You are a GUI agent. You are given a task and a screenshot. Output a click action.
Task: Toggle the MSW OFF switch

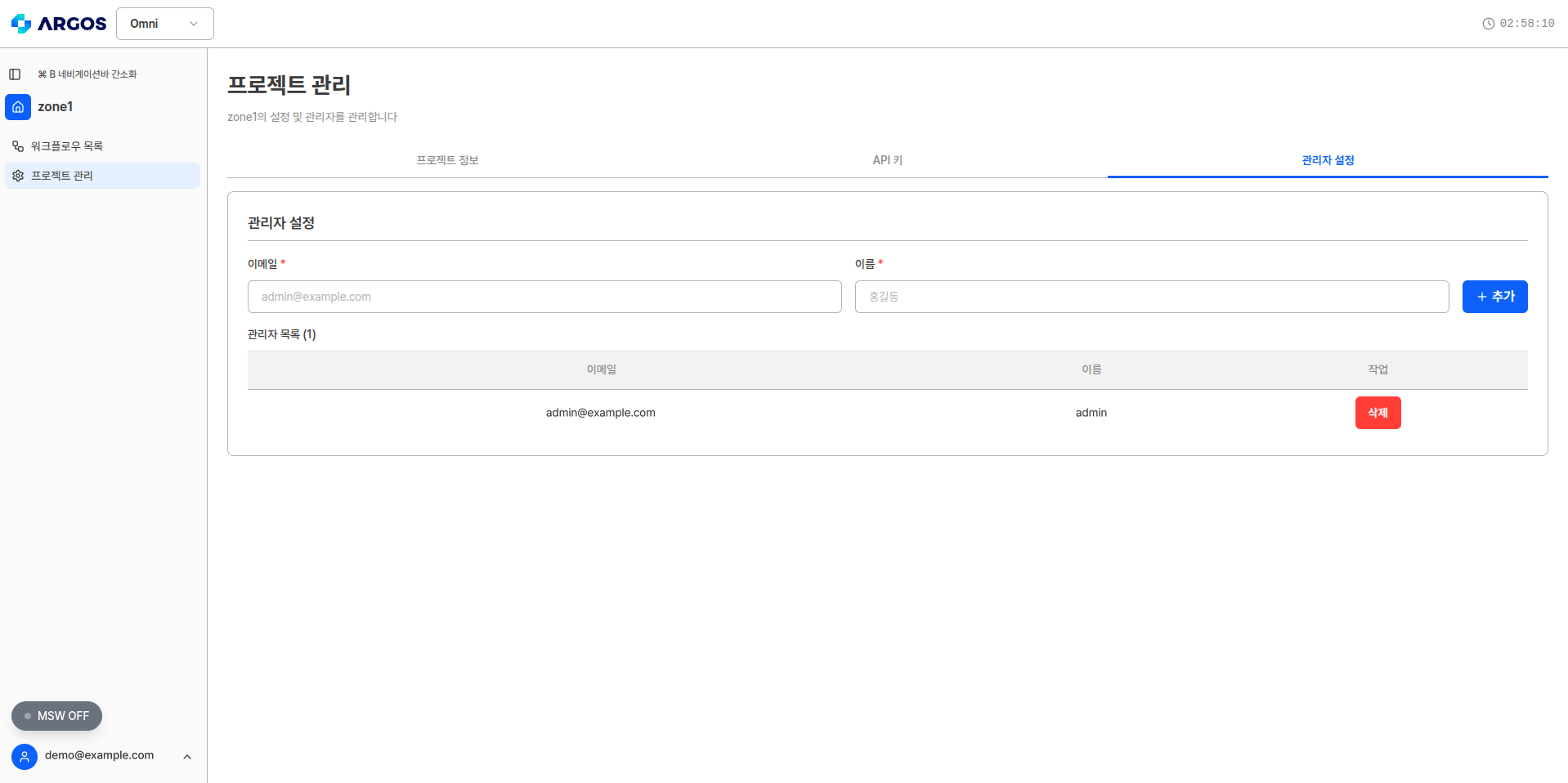click(x=56, y=716)
